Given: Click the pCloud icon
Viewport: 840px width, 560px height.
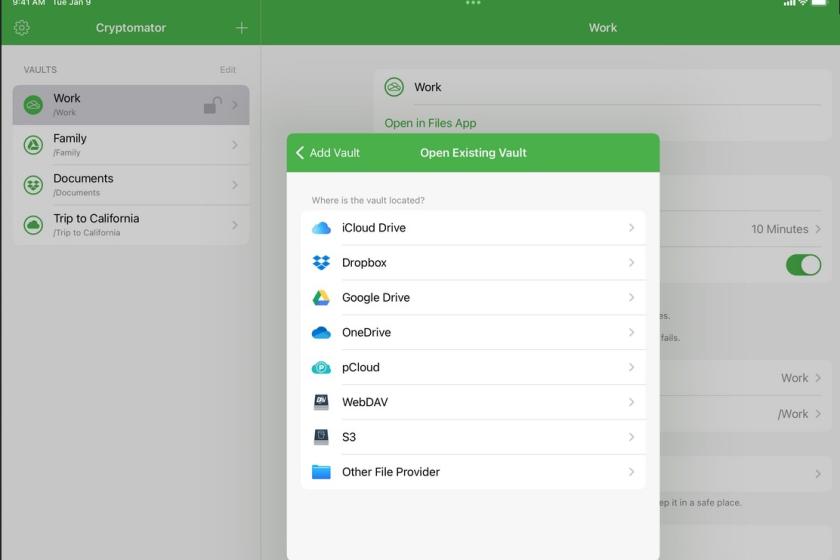Looking at the screenshot, I should (321, 367).
